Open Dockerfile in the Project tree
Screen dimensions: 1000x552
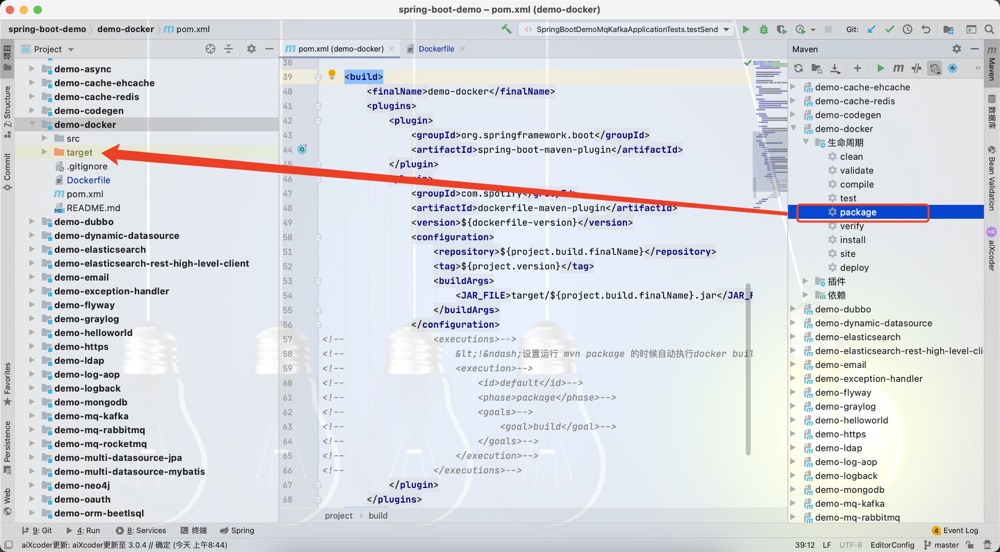88,180
